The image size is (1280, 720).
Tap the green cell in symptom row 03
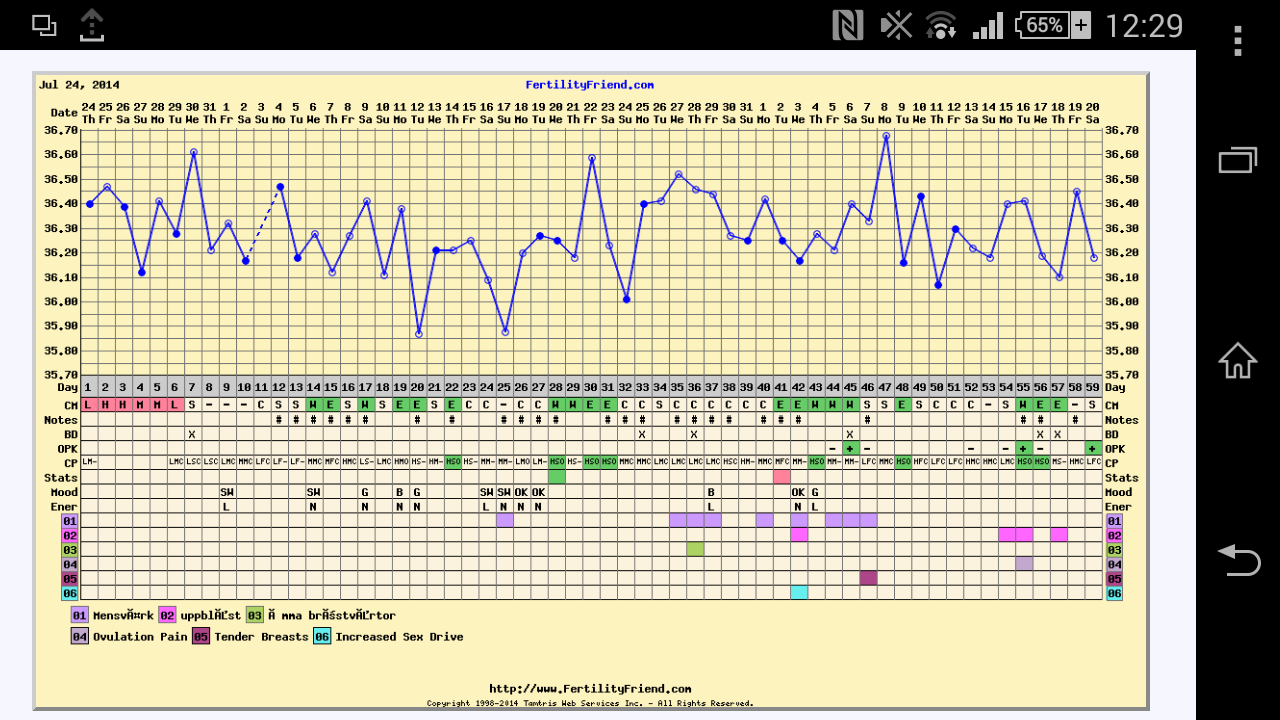tap(695, 549)
